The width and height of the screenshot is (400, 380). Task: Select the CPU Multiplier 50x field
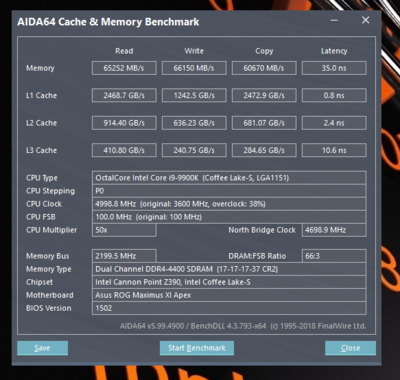click(x=124, y=230)
